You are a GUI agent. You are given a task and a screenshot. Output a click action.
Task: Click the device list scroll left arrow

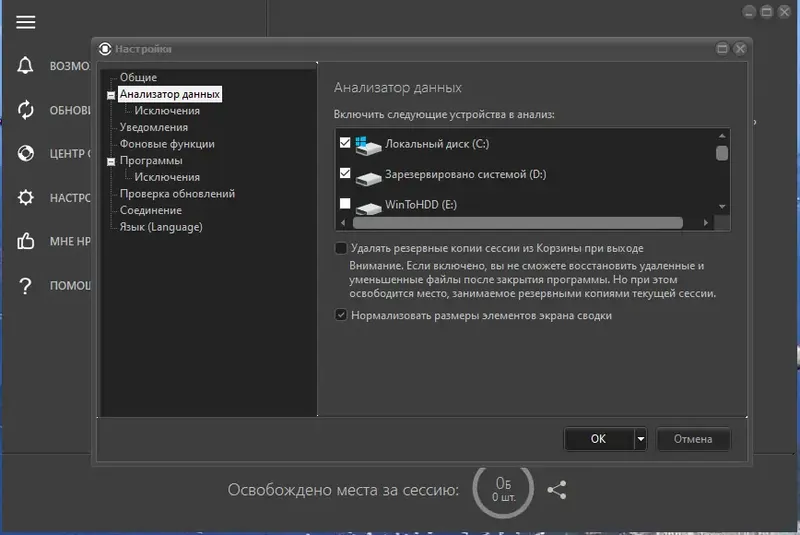click(343, 222)
